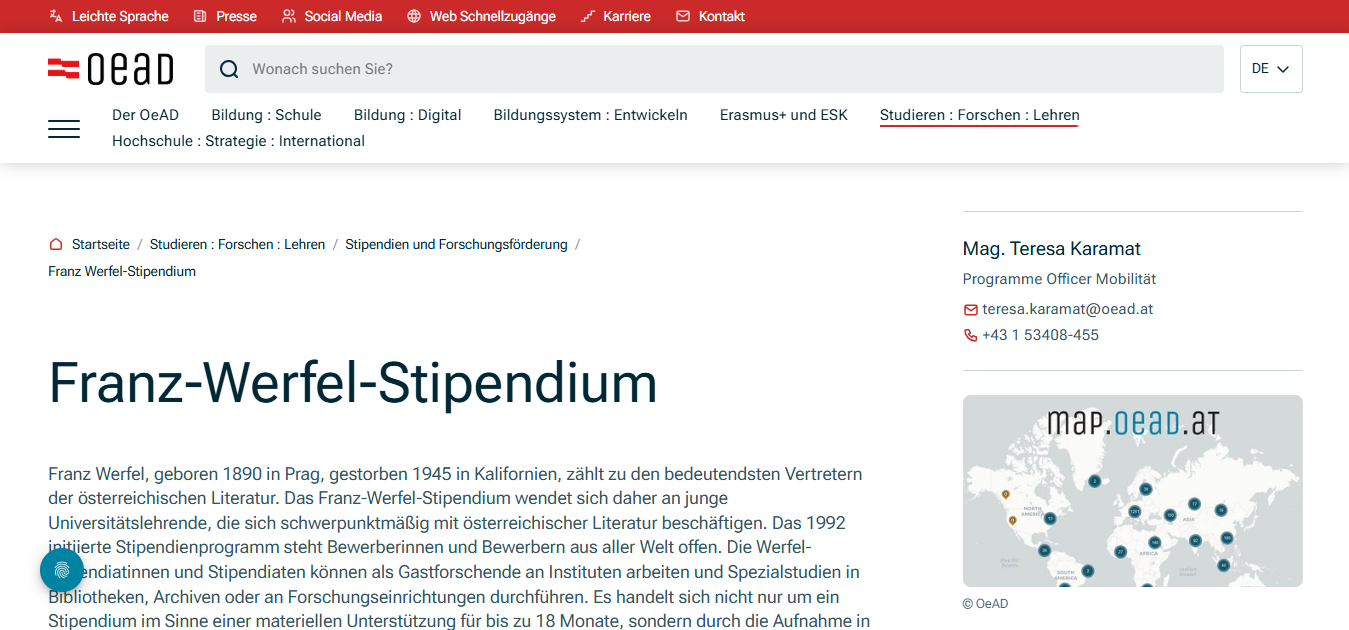Click contact name Mag. Teresa Karamat
The height and width of the screenshot is (630, 1349).
tap(1052, 249)
